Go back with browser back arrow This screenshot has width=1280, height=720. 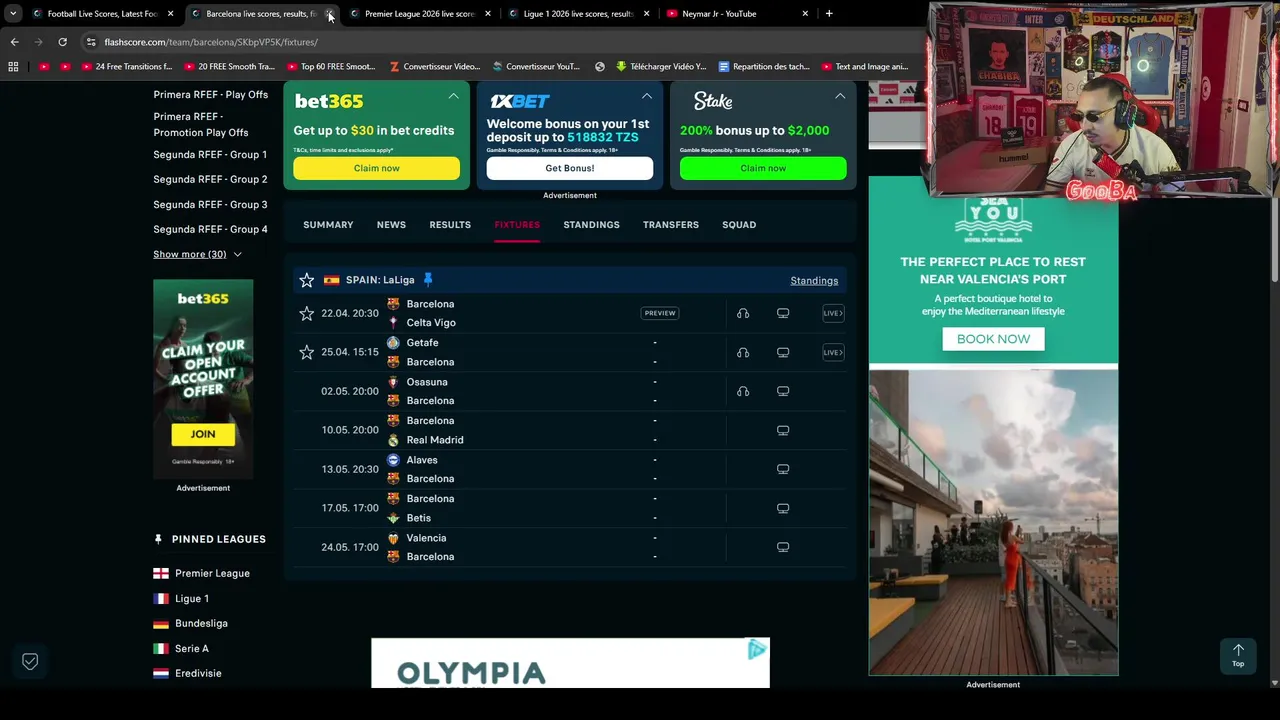click(x=14, y=42)
